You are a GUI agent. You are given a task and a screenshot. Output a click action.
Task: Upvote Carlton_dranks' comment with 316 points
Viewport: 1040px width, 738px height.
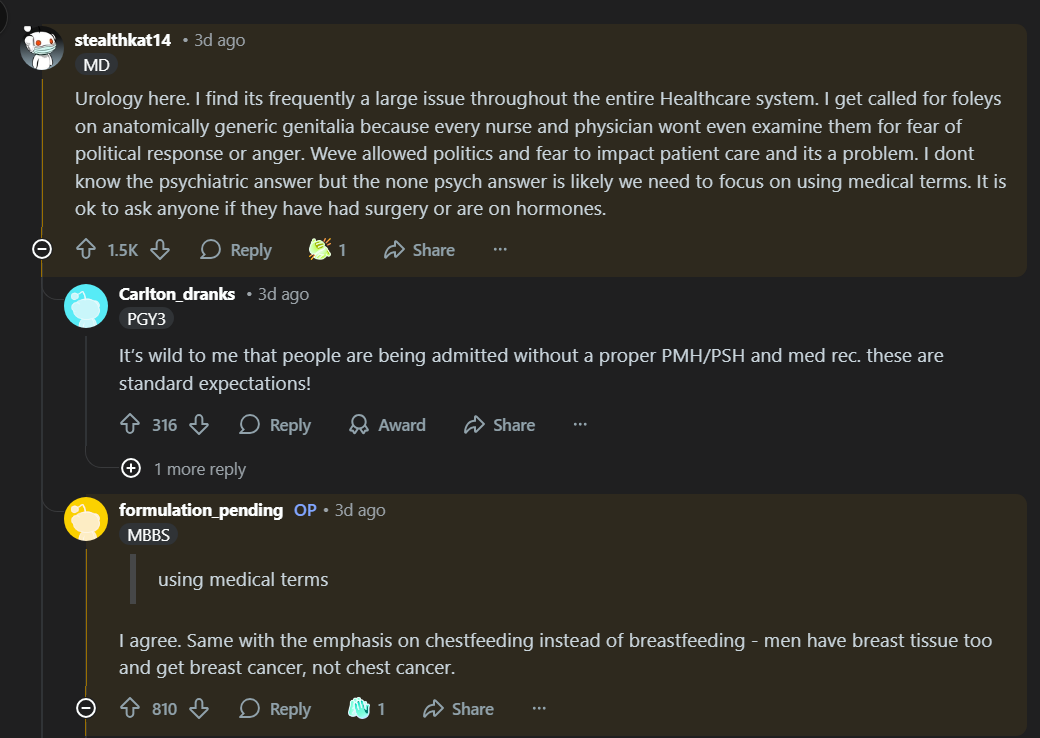pos(130,424)
